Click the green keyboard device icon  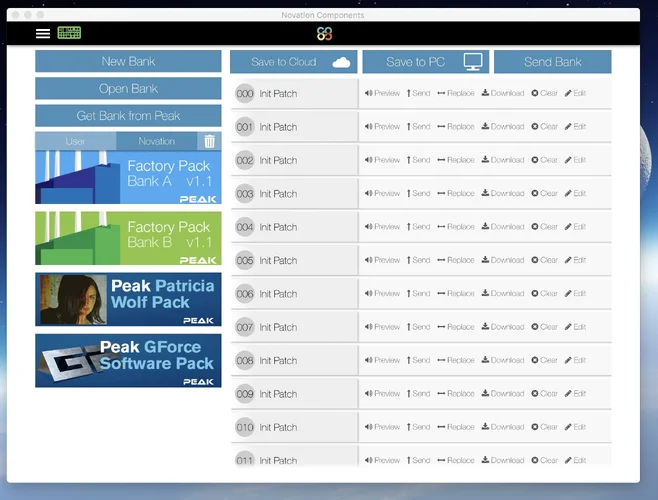[69, 33]
